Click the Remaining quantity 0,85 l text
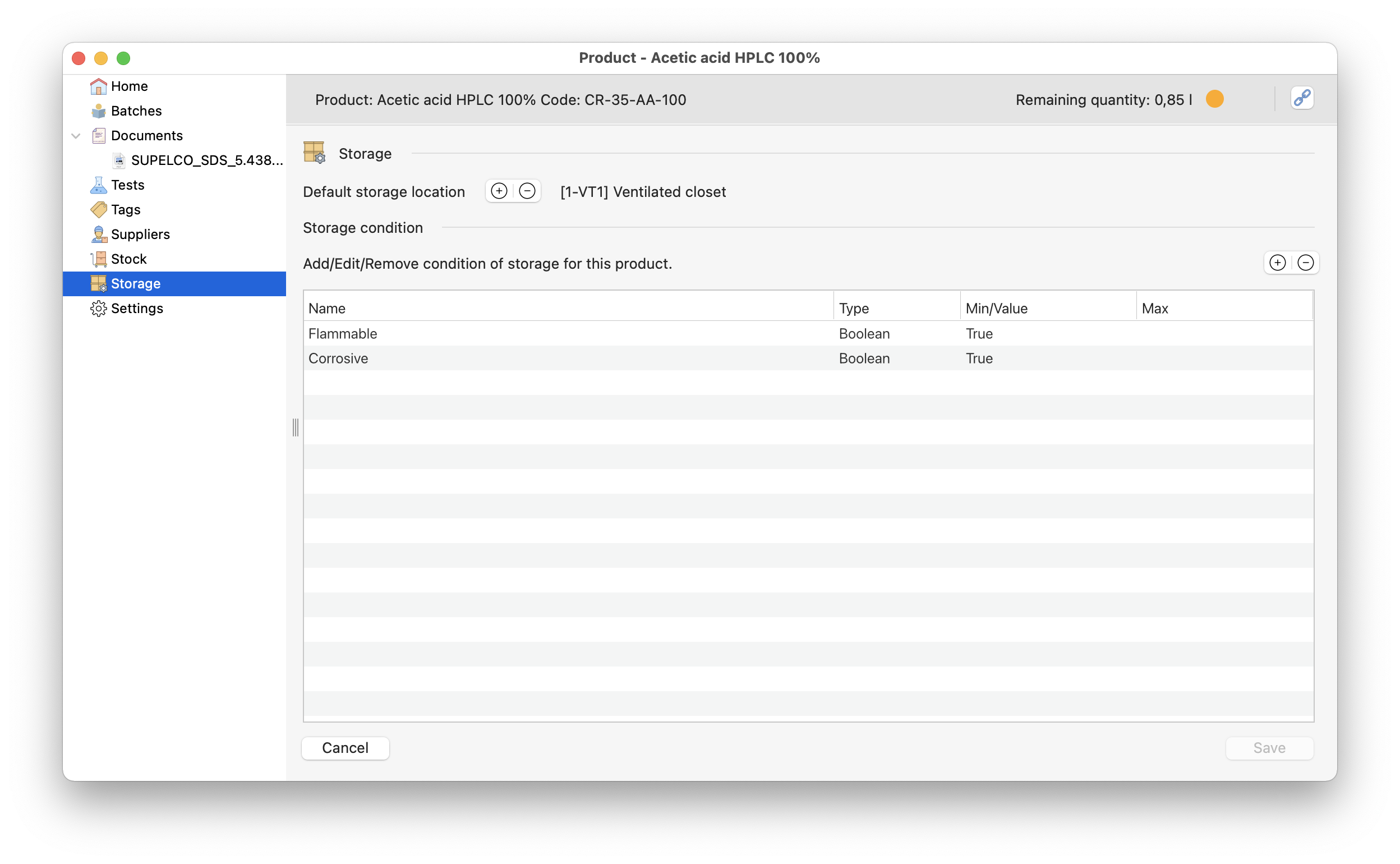The width and height of the screenshot is (1400, 864). pyautogui.click(x=1103, y=99)
